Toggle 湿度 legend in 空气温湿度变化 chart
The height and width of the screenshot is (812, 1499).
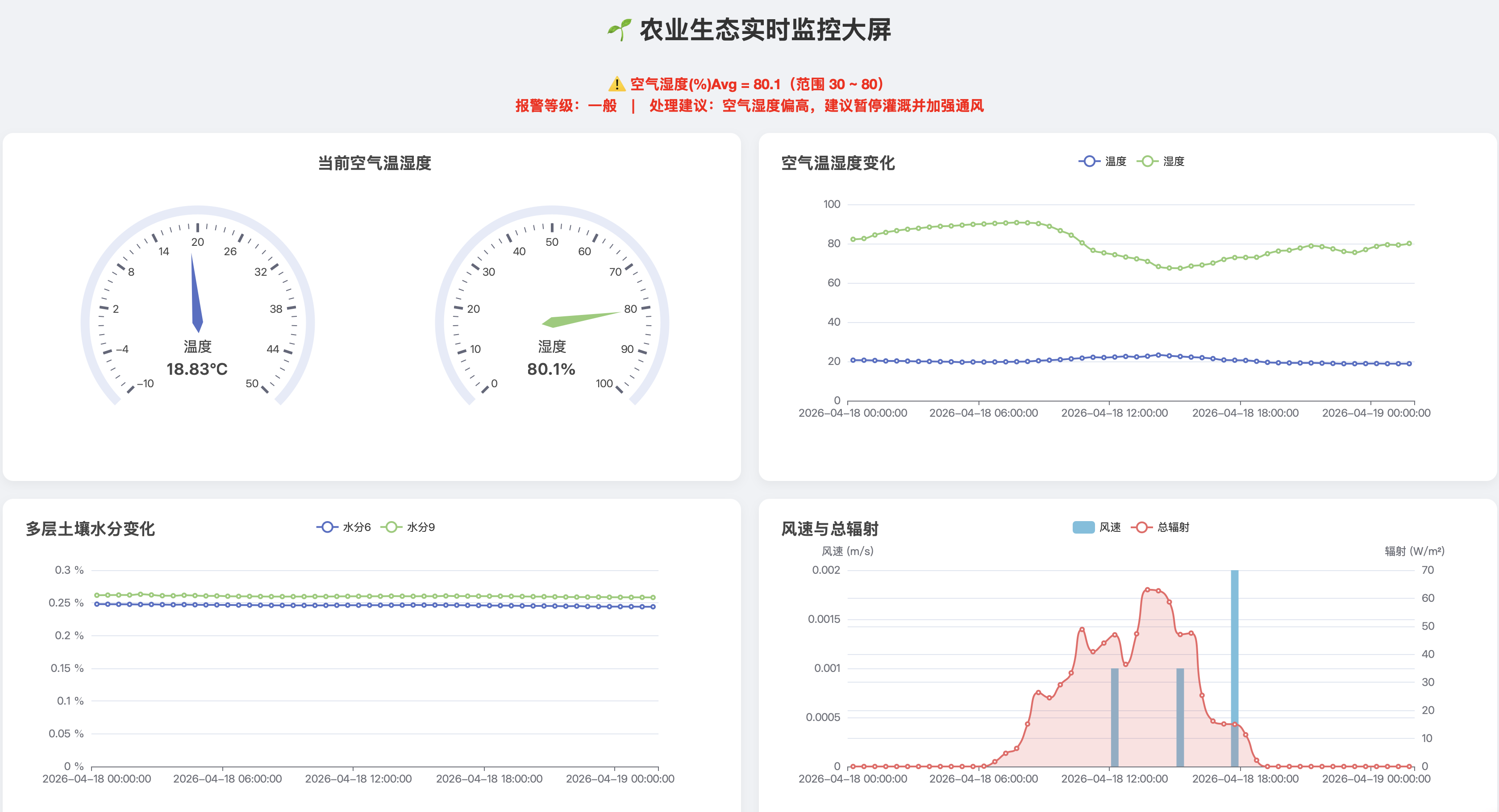[1160, 161]
